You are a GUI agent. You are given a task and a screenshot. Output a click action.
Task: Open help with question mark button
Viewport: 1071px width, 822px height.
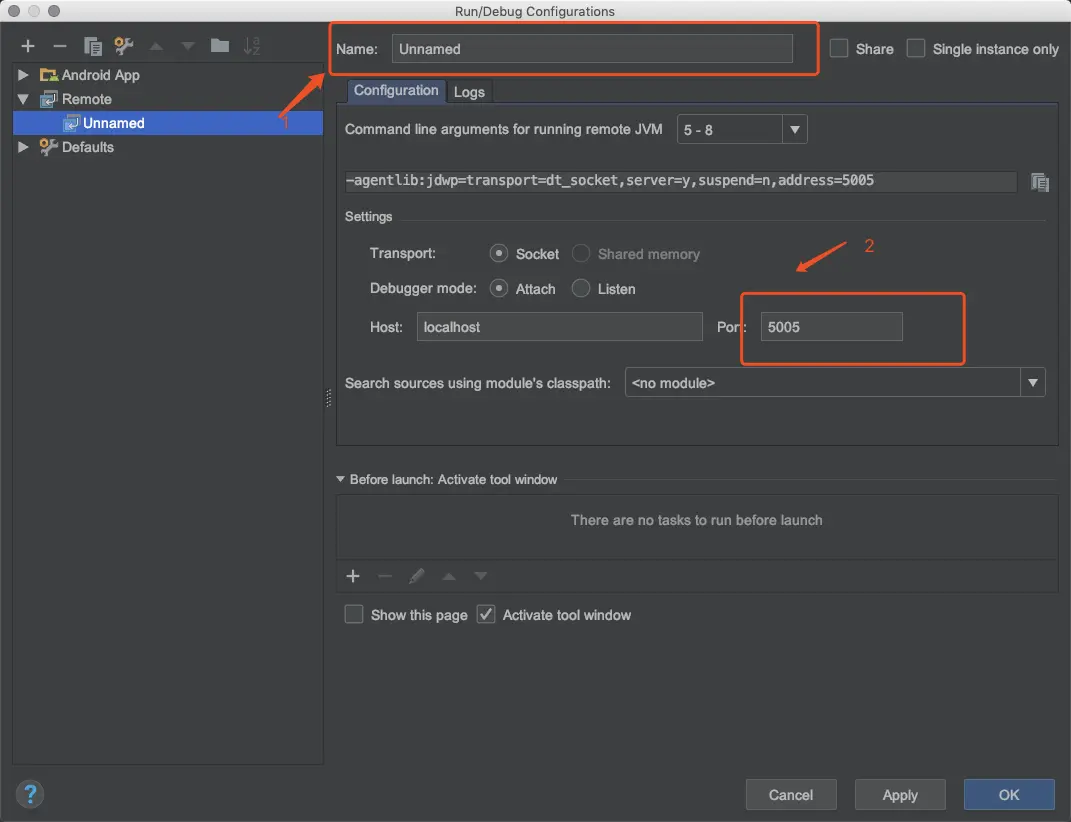(x=30, y=794)
